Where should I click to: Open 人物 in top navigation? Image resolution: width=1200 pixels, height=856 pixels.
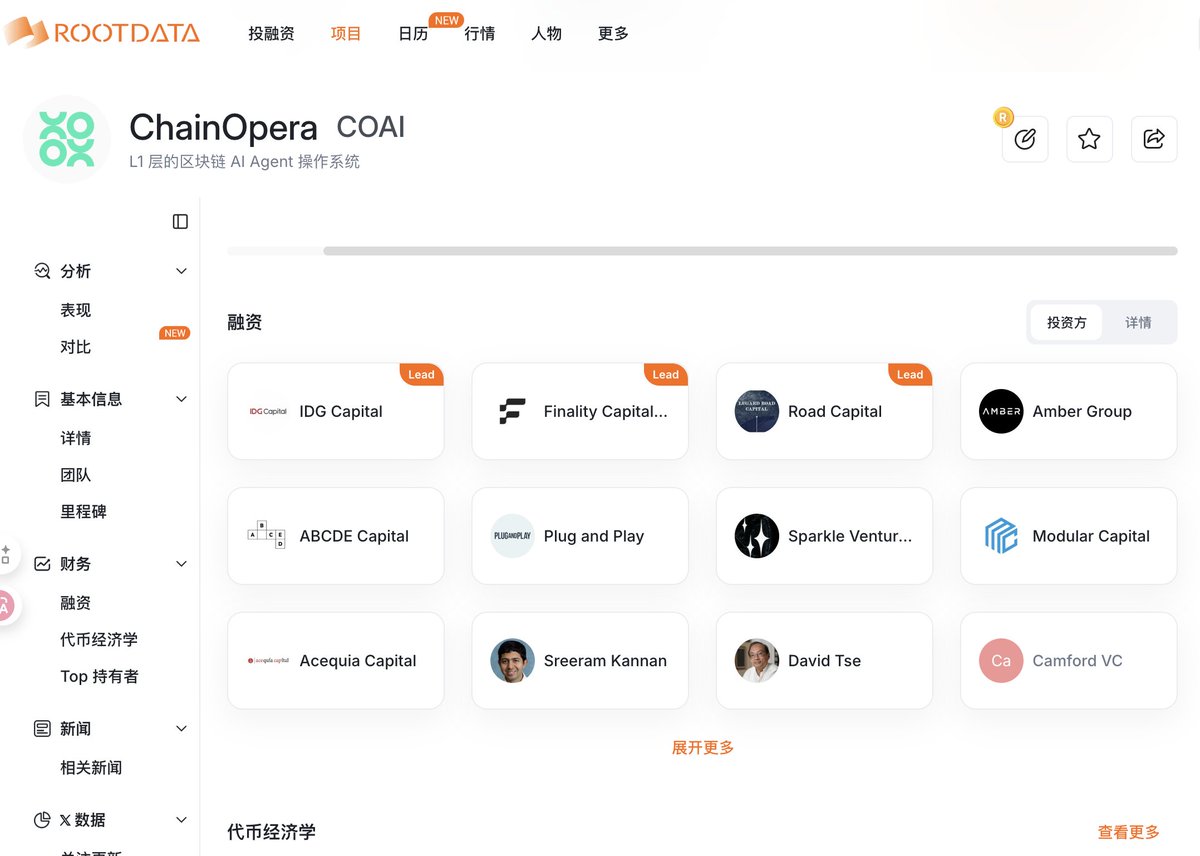point(546,33)
